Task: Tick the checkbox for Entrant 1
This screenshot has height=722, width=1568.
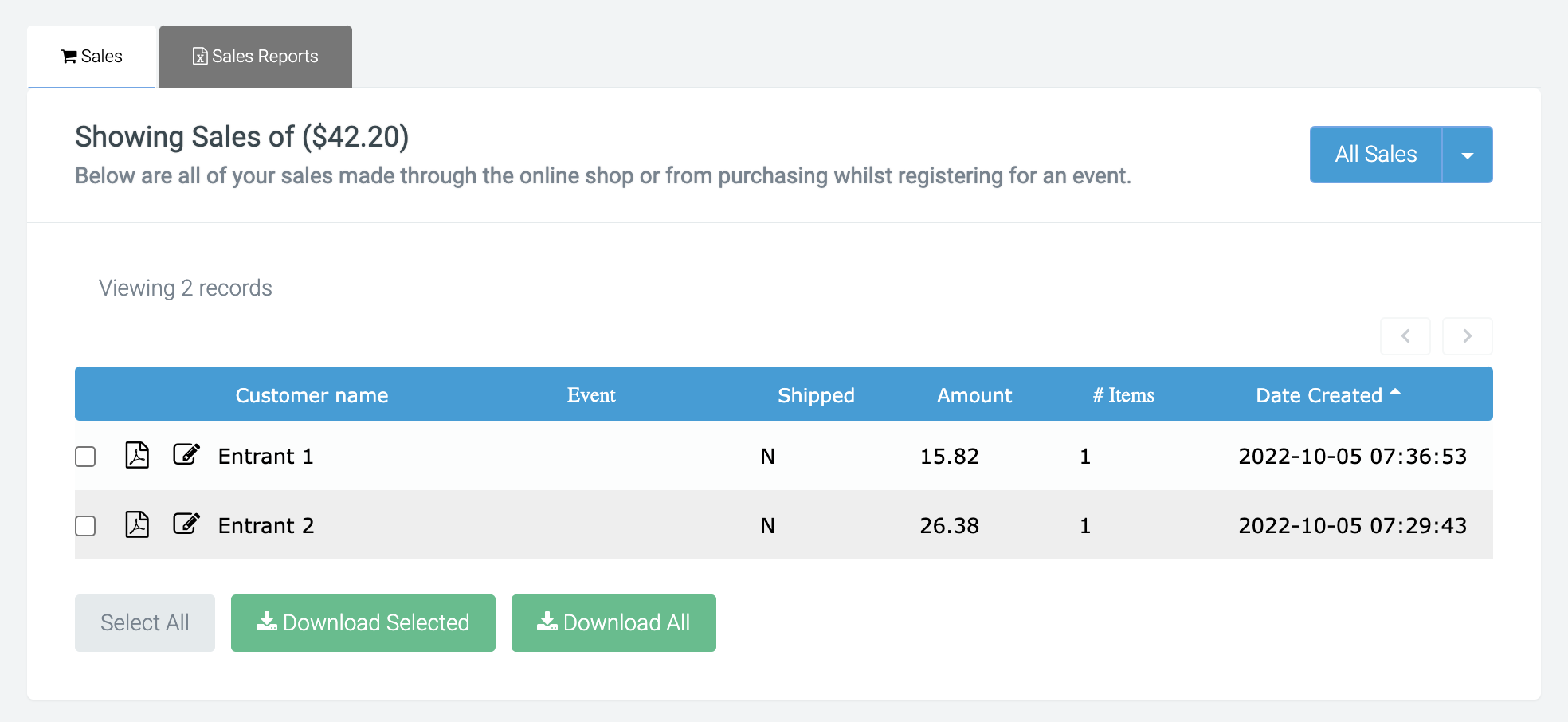Action: (85, 457)
